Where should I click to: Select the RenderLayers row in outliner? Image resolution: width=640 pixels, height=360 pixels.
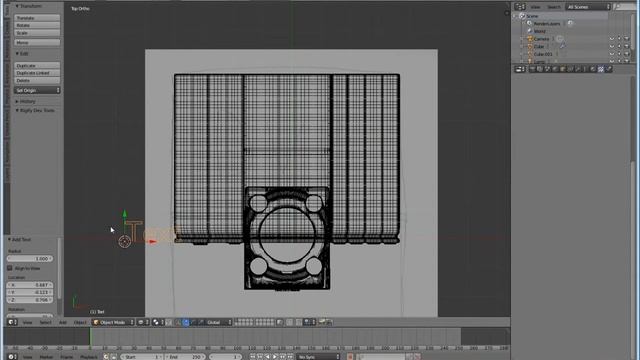point(547,24)
